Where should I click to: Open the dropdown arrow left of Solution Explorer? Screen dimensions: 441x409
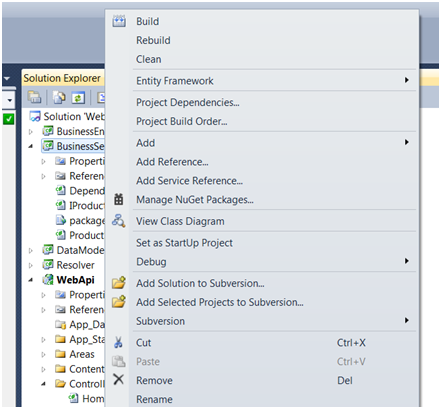[7, 79]
